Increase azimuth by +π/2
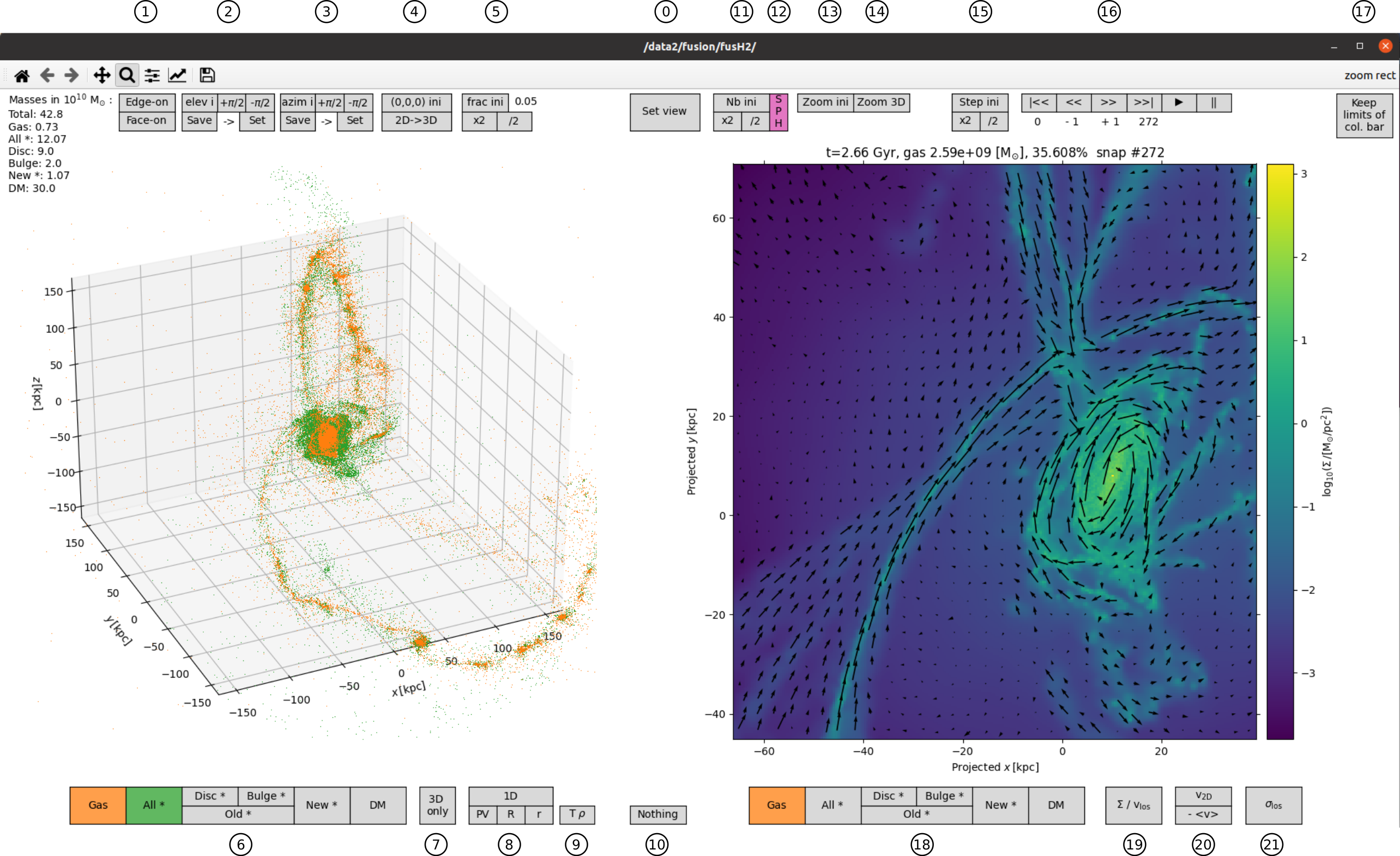Image resolution: width=1400 pixels, height=856 pixels. (x=330, y=102)
